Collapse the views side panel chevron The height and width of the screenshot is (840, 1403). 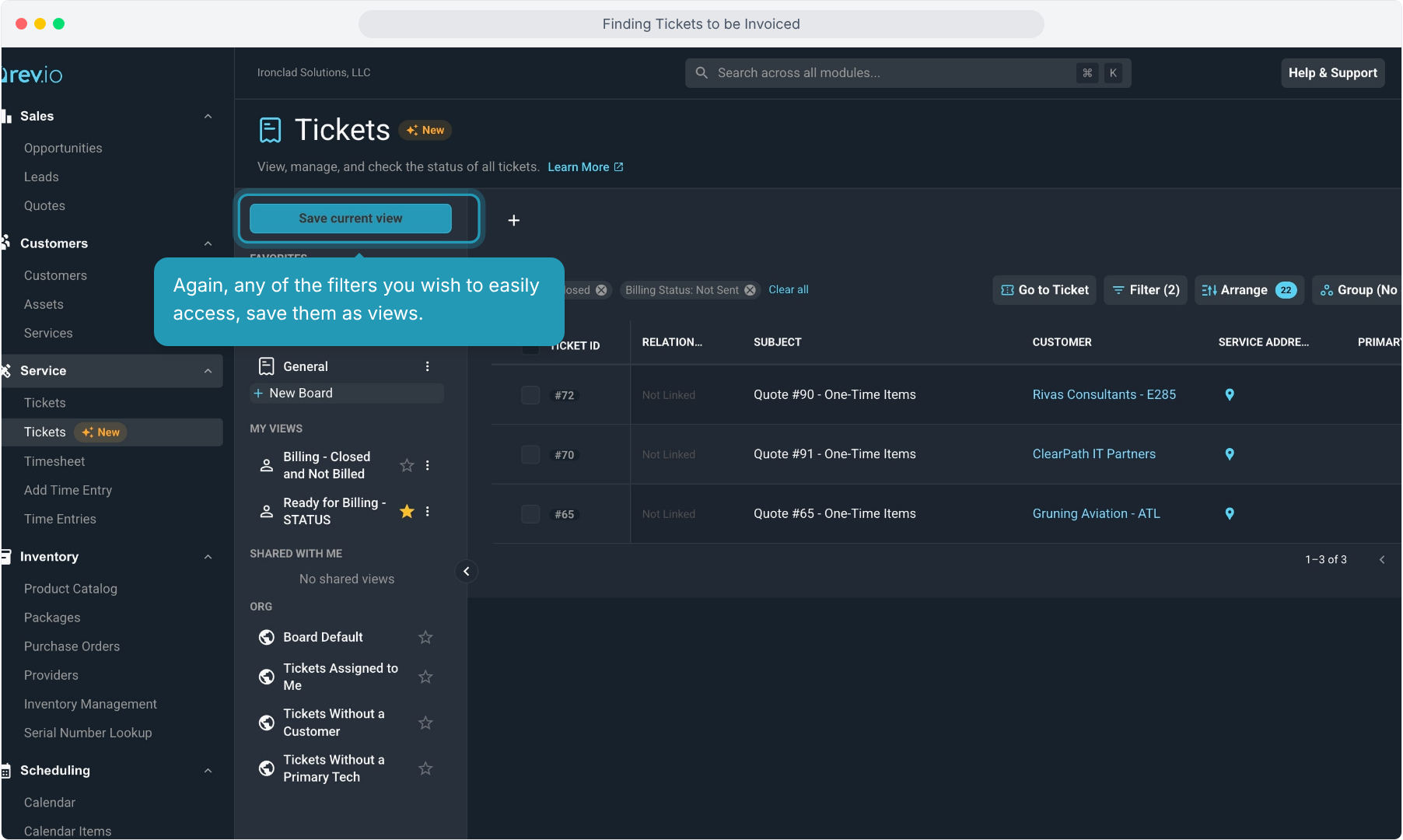466,572
